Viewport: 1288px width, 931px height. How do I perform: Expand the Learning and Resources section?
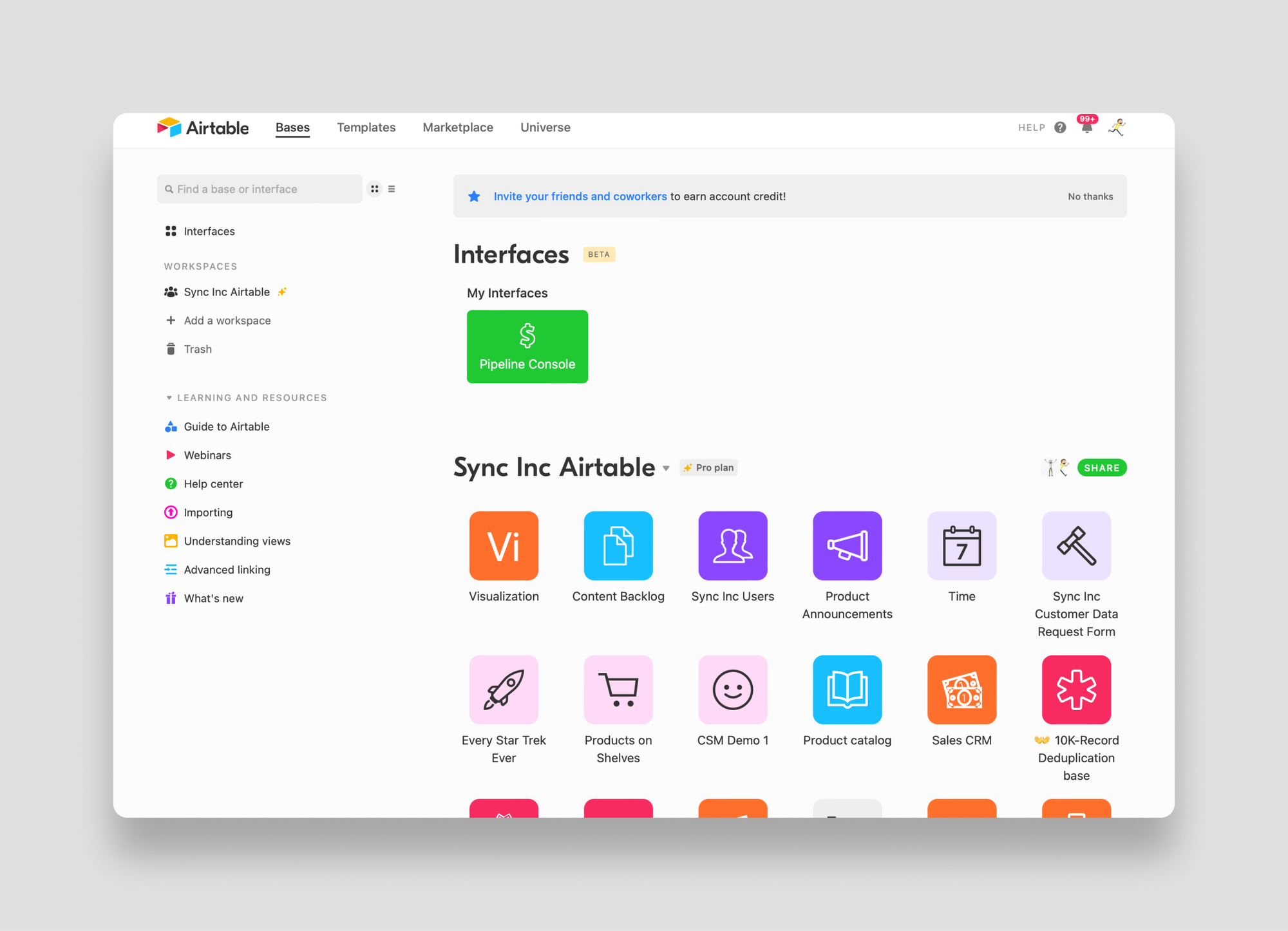[167, 397]
